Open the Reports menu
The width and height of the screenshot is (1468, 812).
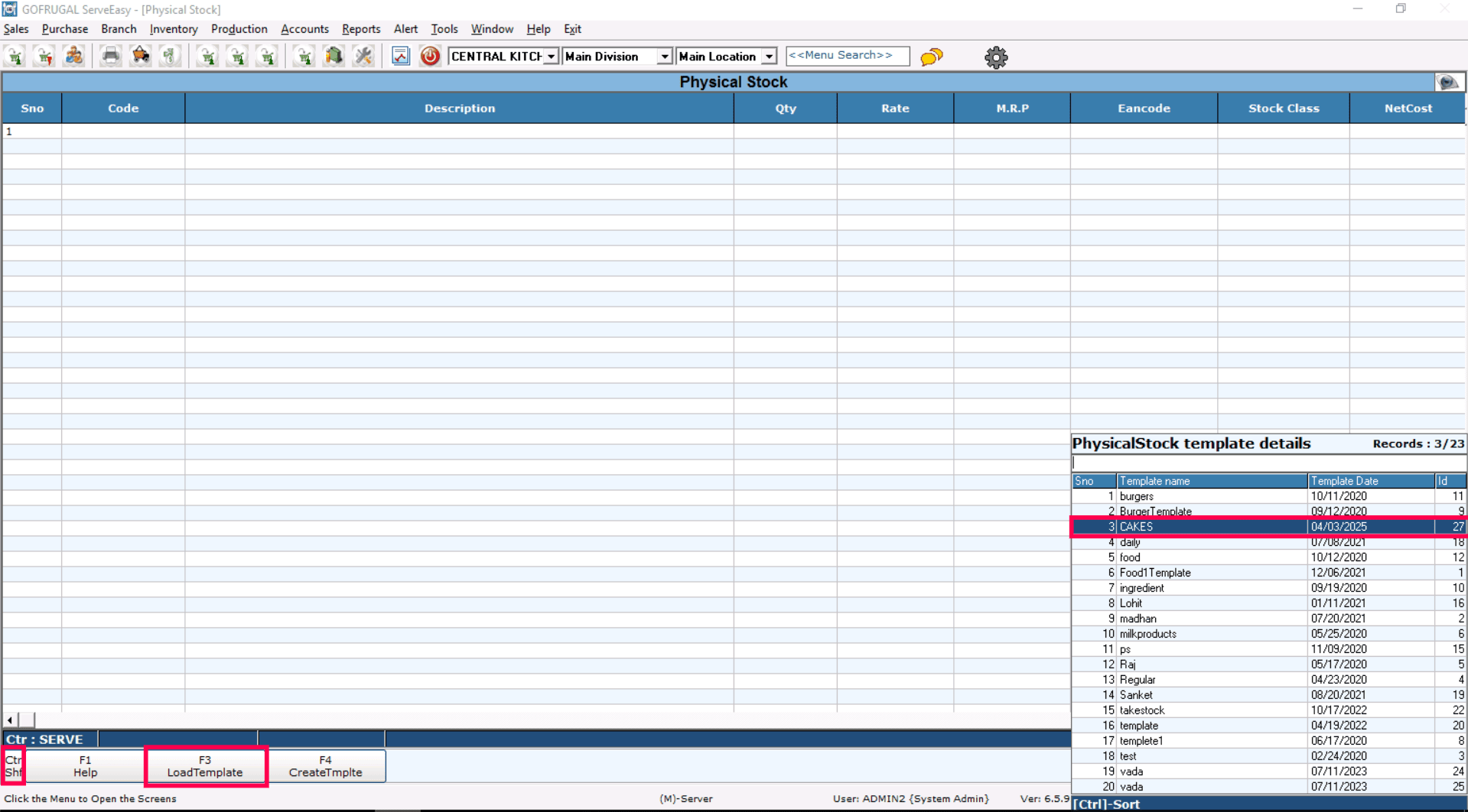[360, 29]
